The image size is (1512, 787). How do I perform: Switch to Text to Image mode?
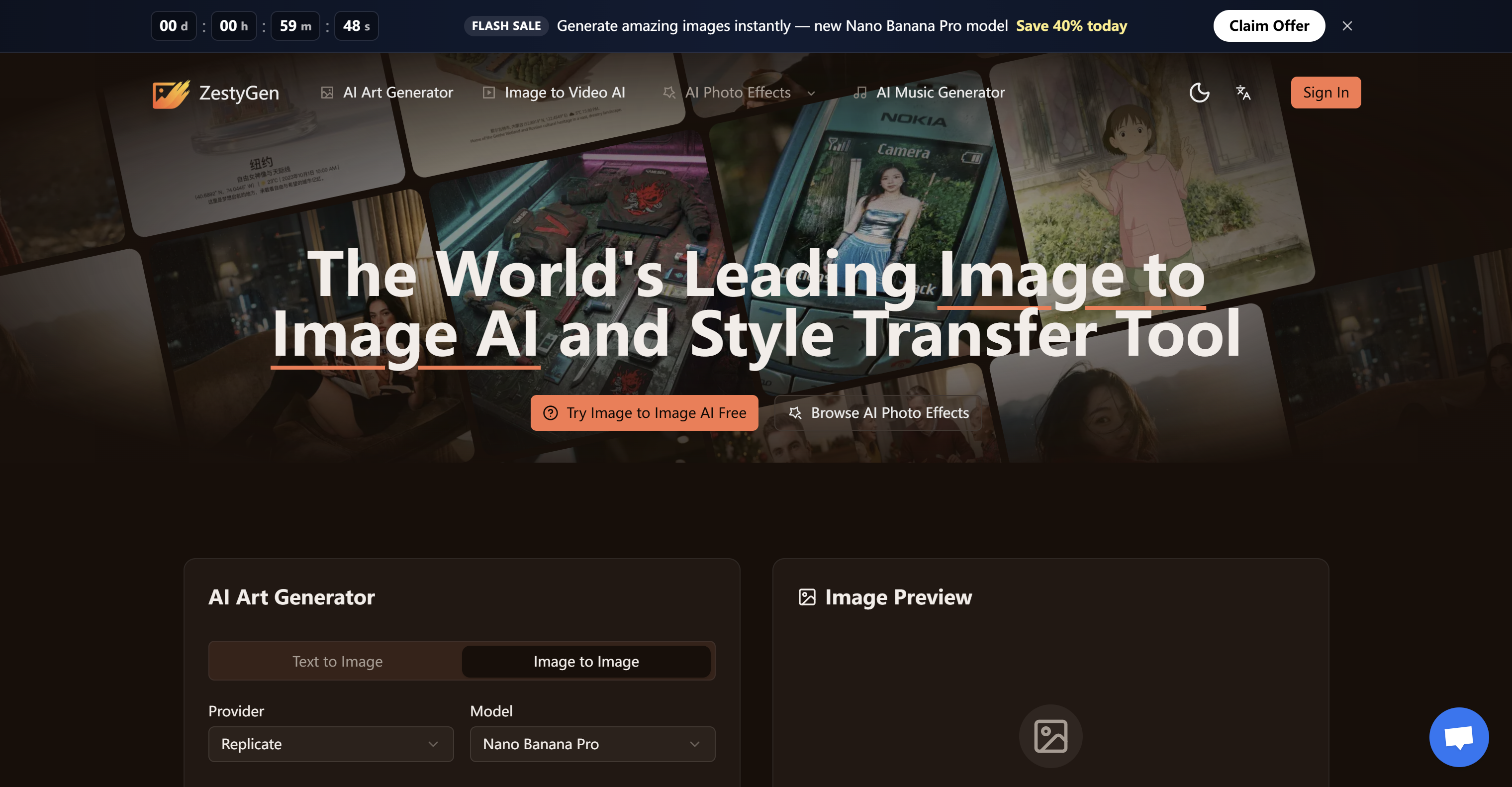337,661
